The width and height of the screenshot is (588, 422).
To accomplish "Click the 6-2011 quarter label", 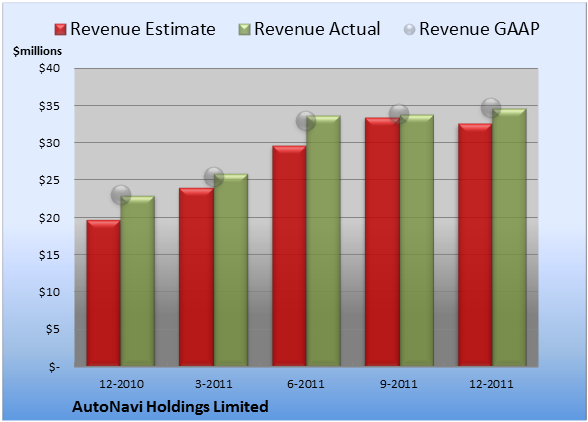I will click(x=306, y=384).
